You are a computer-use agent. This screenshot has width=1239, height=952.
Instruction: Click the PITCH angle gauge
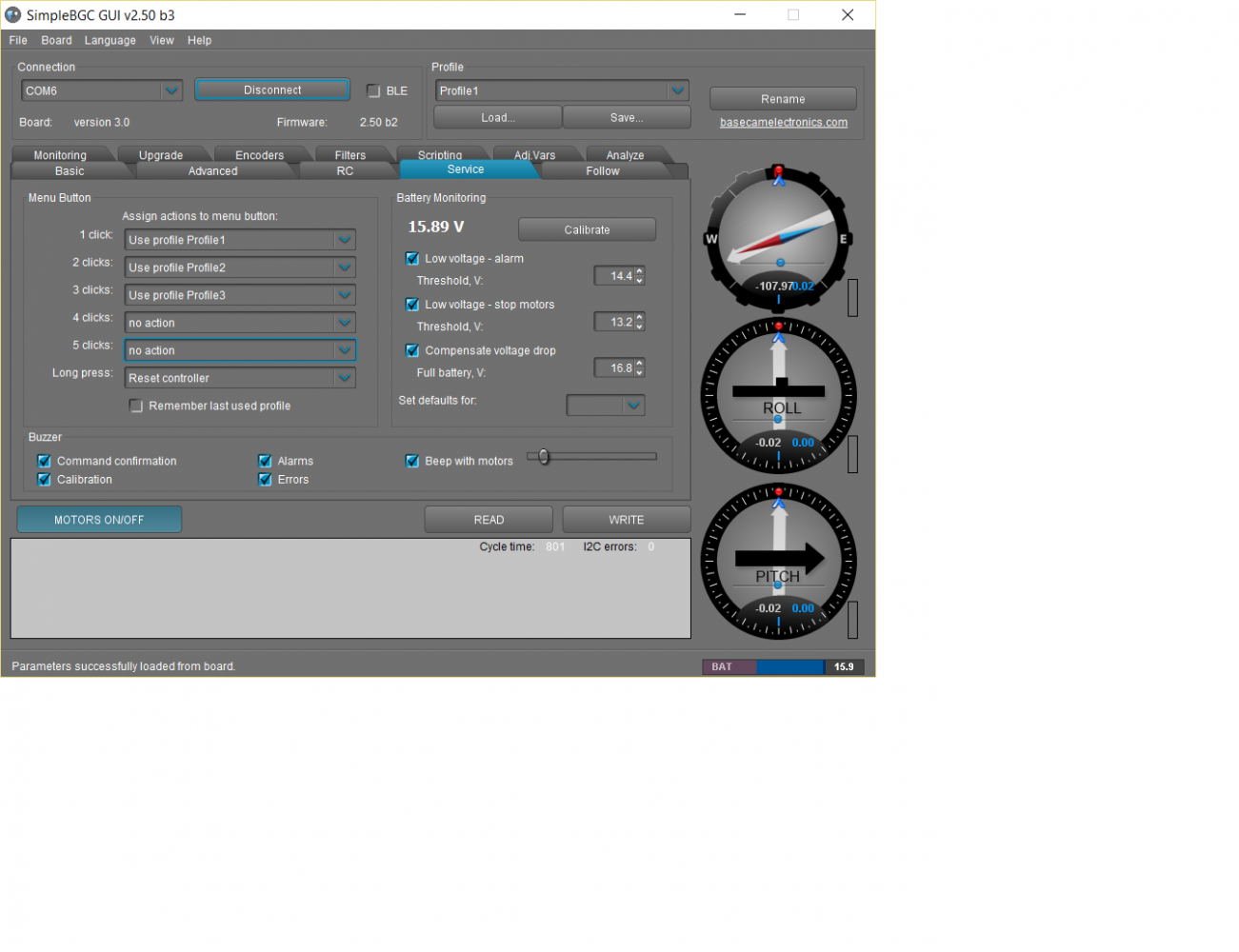coord(778,562)
